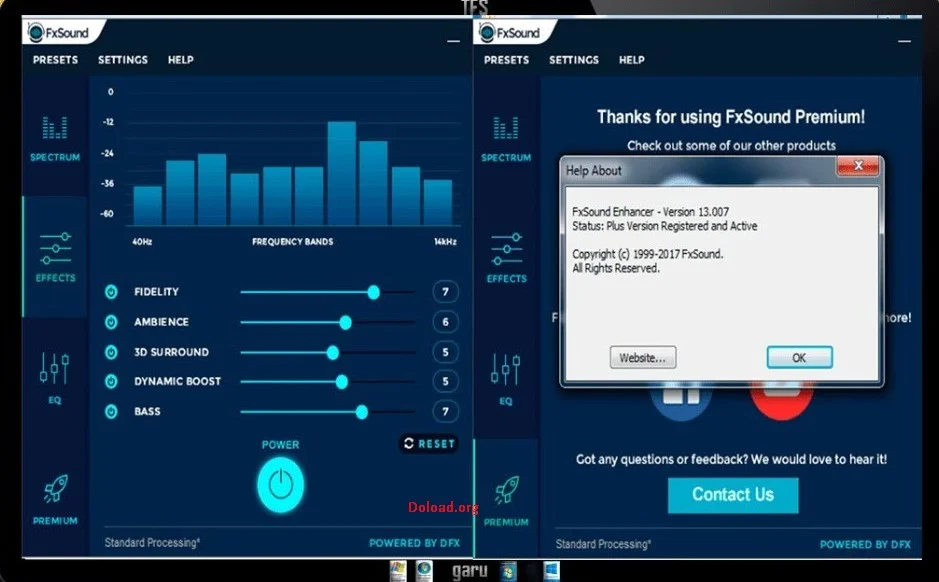Click the Fidelity slider handle
The image size is (939, 582).
click(x=373, y=292)
